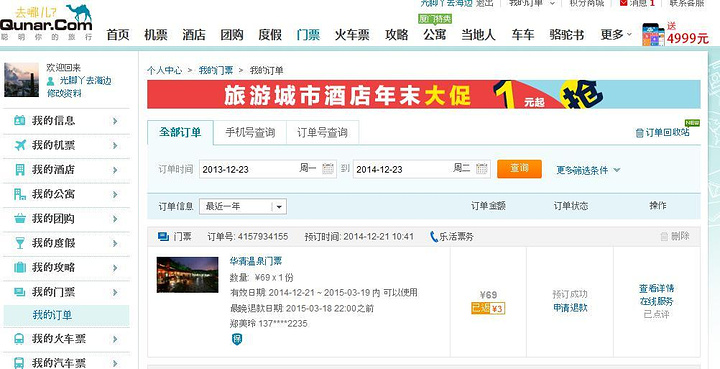This screenshot has width=720, height=369.
Task: Click the 在线服务 link
Action: (x=657, y=302)
